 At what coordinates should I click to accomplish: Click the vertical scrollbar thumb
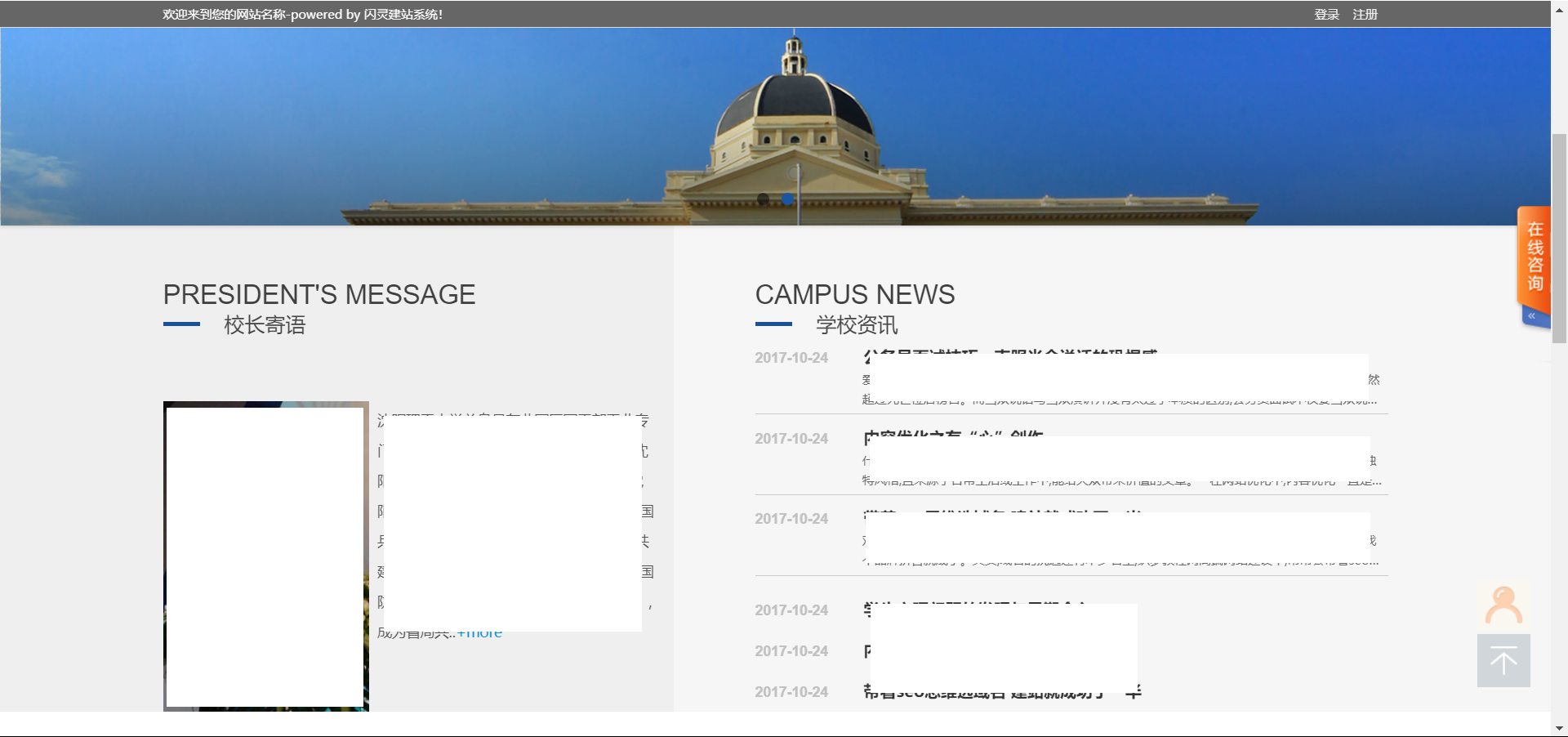(x=1559, y=237)
